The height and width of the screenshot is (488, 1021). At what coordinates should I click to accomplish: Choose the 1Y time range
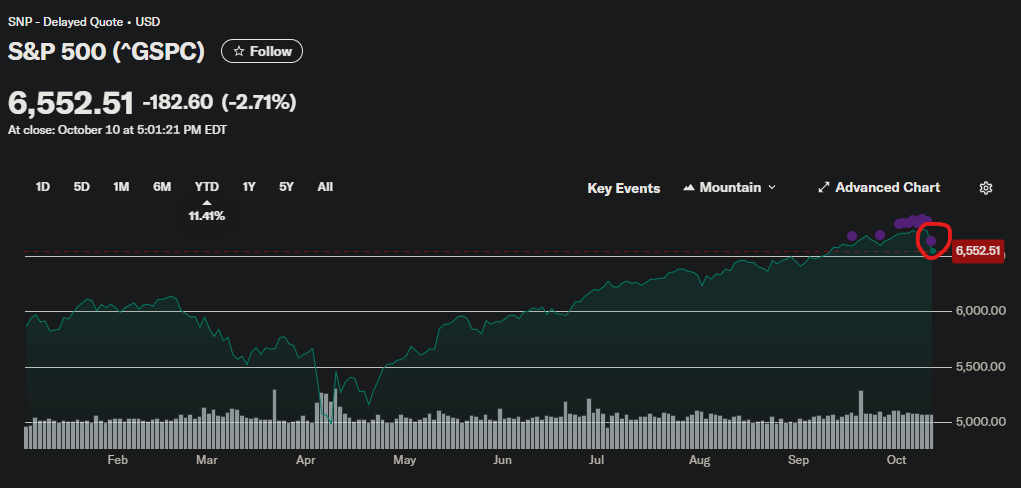click(249, 187)
